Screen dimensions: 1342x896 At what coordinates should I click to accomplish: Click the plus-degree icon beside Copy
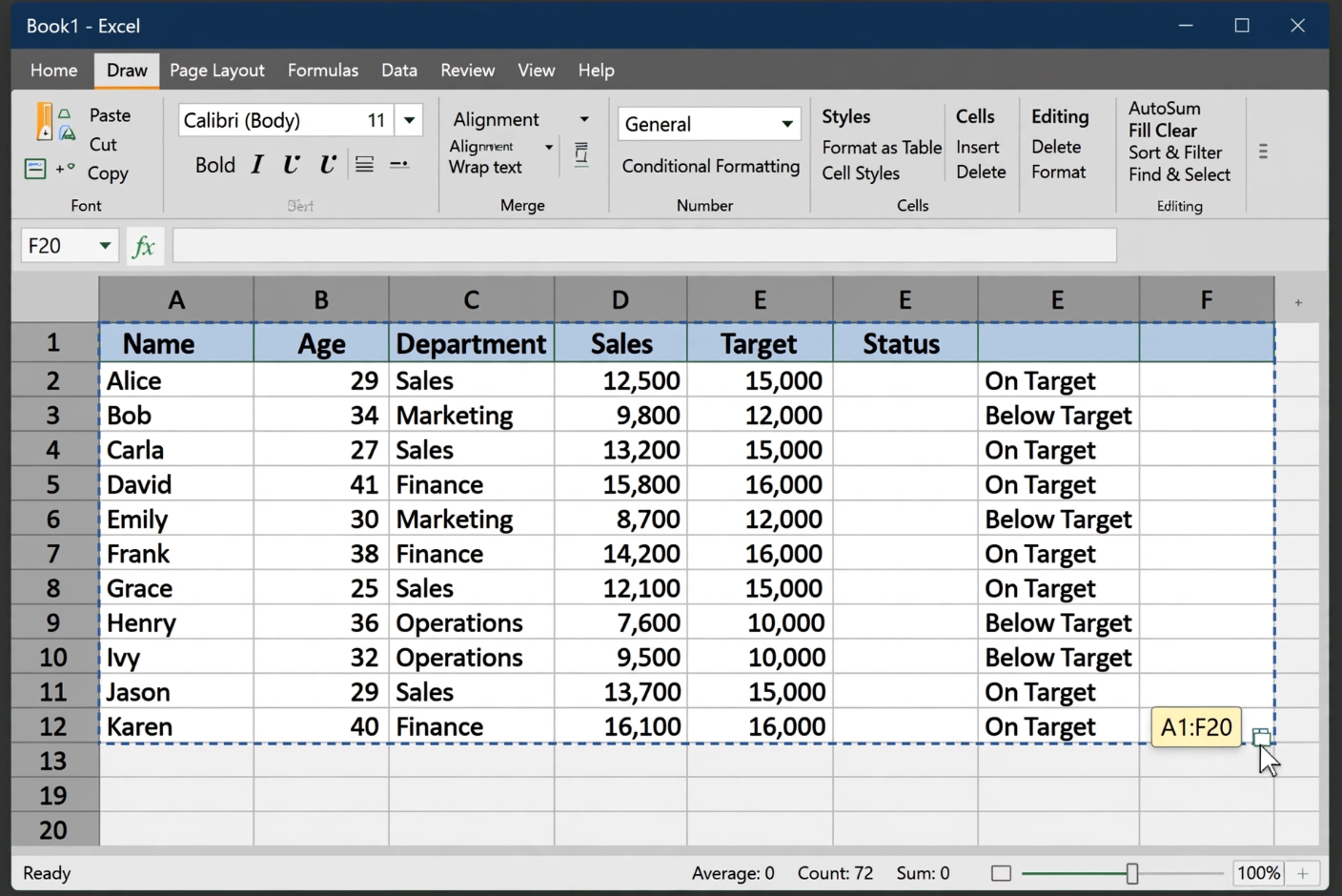point(65,169)
